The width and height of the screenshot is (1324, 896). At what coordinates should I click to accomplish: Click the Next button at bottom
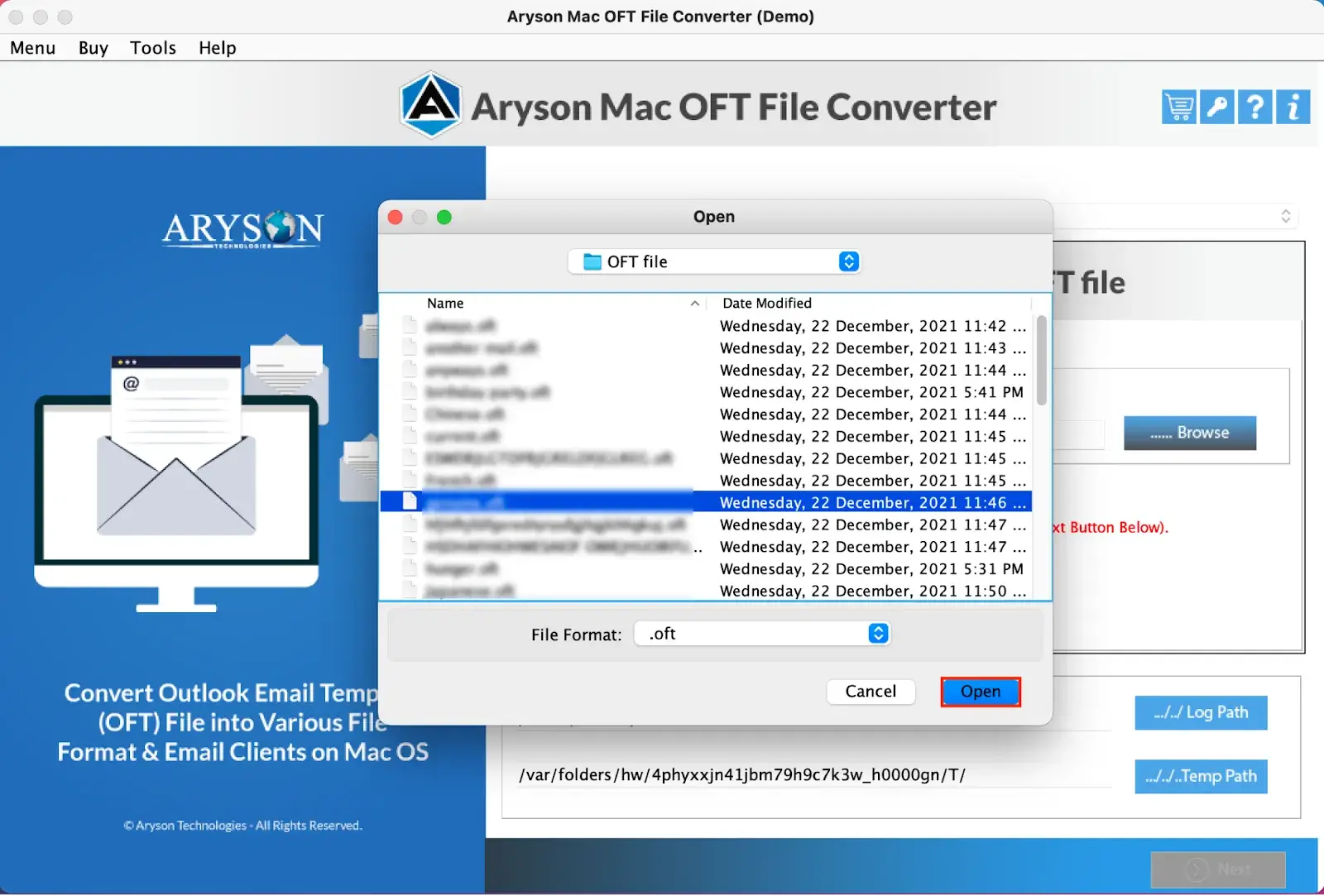click(1218, 870)
